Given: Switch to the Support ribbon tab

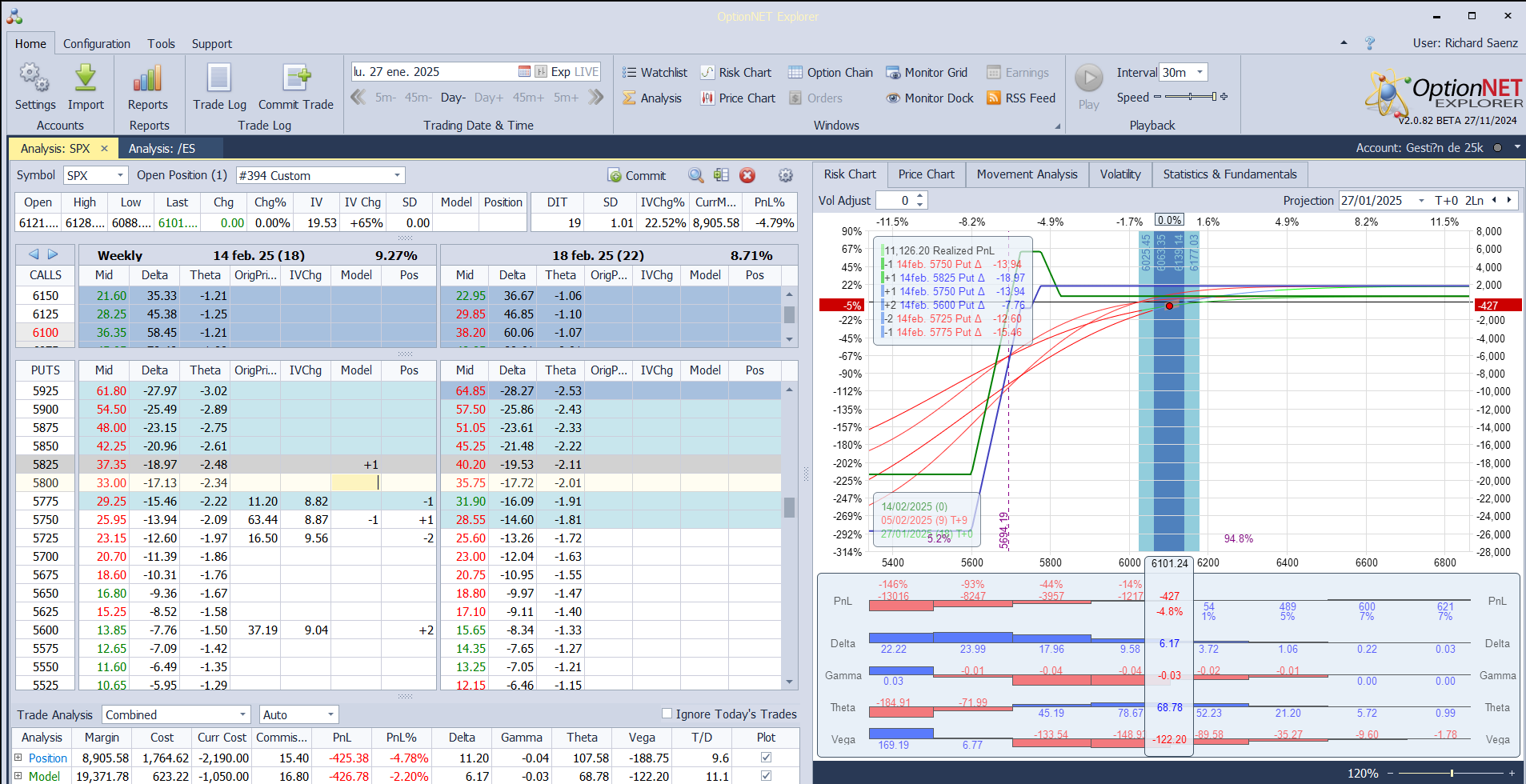Looking at the screenshot, I should pos(211,44).
